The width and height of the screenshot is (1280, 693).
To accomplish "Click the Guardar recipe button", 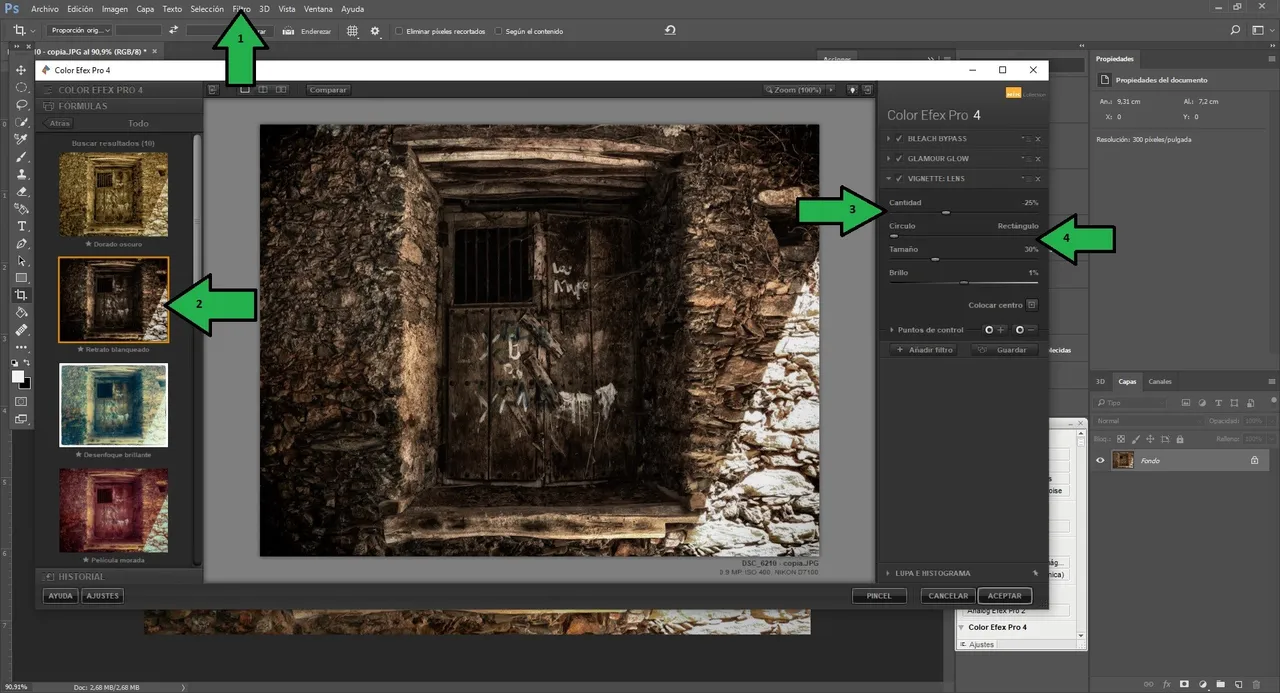I will pos(1005,350).
